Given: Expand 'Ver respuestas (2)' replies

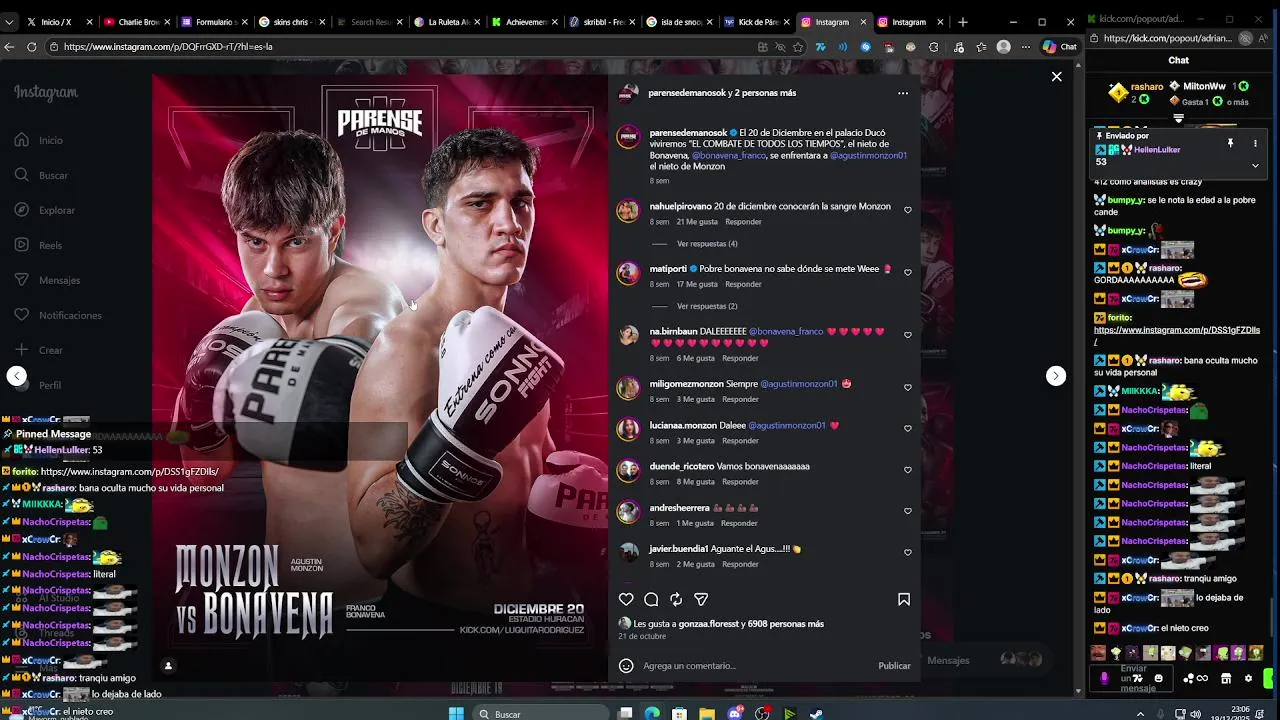Looking at the screenshot, I should (707, 306).
